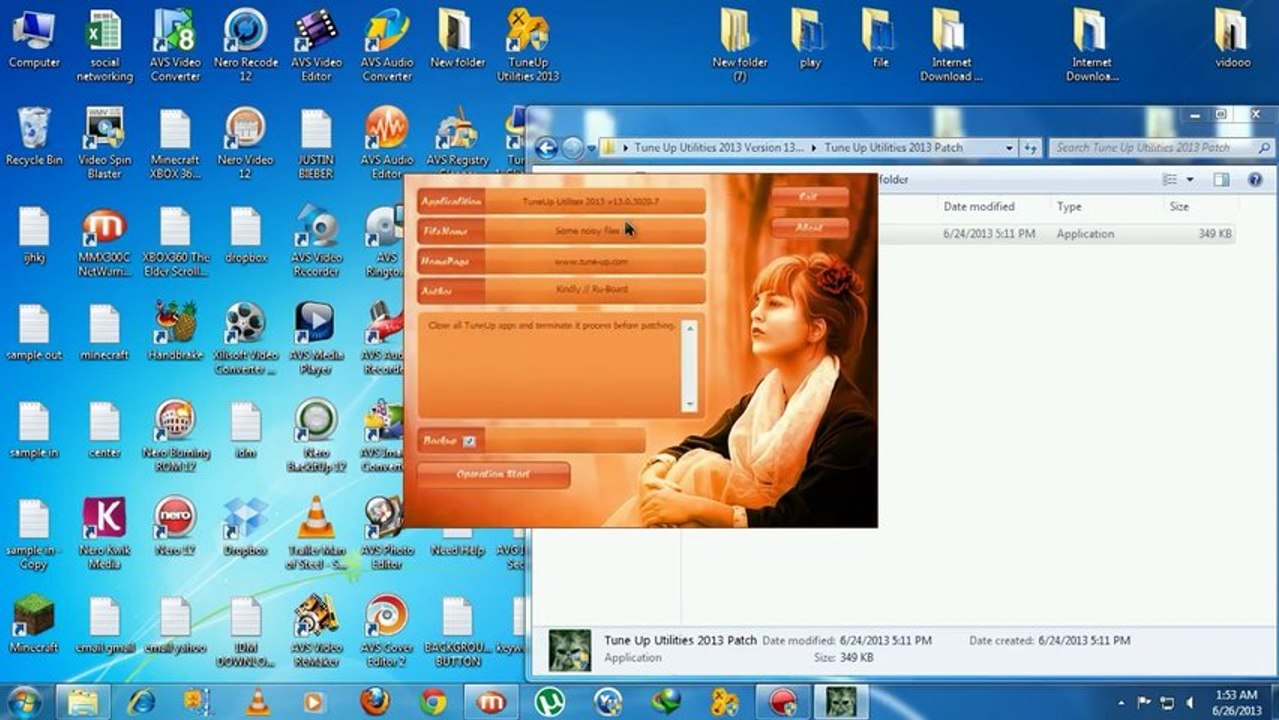The width and height of the screenshot is (1279, 720).
Task: Select the Nero Kwik Media desktop icon
Action: point(104,534)
